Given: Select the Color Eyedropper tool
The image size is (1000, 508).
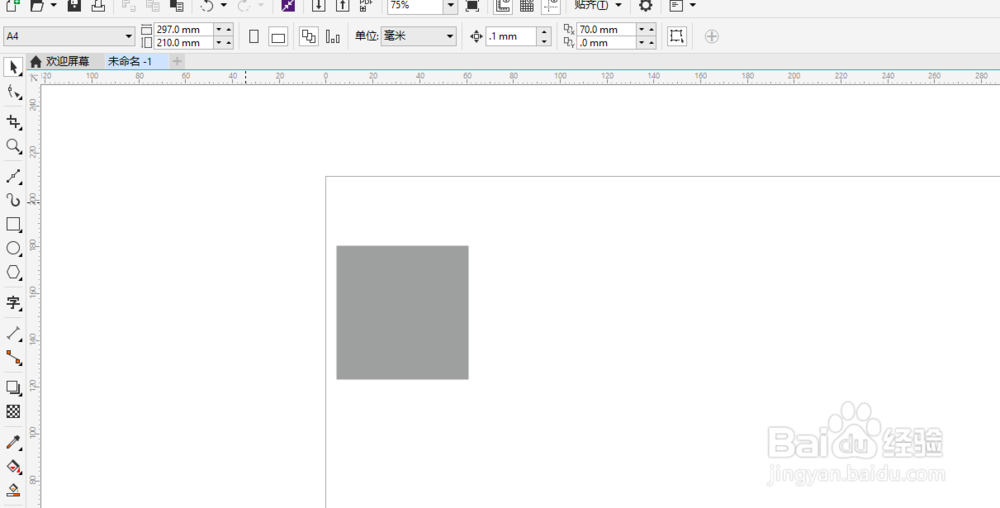Looking at the screenshot, I should pyautogui.click(x=13, y=442).
